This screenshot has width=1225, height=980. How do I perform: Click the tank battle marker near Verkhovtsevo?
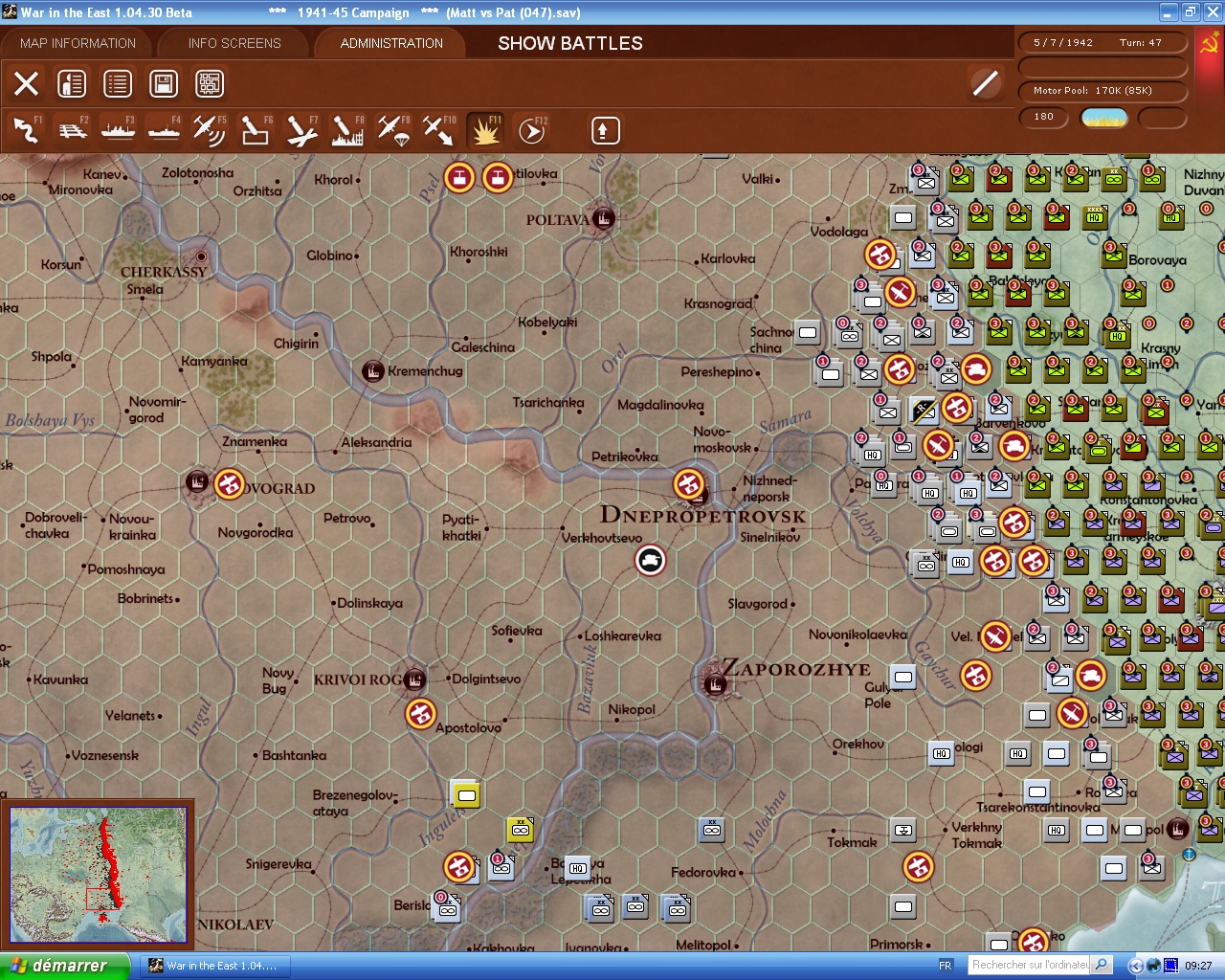click(x=651, y=560)
